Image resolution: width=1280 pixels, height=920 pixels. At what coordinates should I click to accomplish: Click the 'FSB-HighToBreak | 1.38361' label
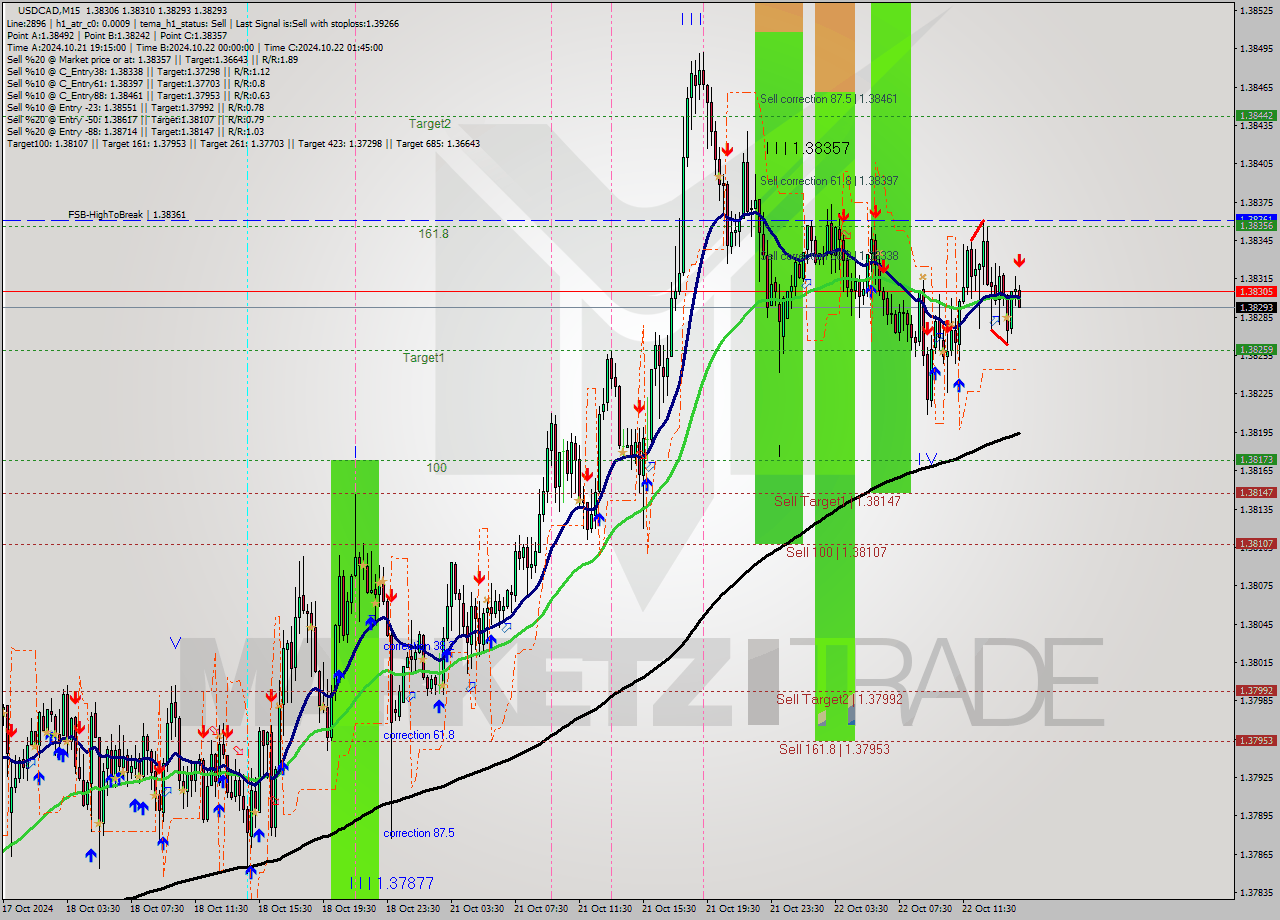(x=127, y=215)
